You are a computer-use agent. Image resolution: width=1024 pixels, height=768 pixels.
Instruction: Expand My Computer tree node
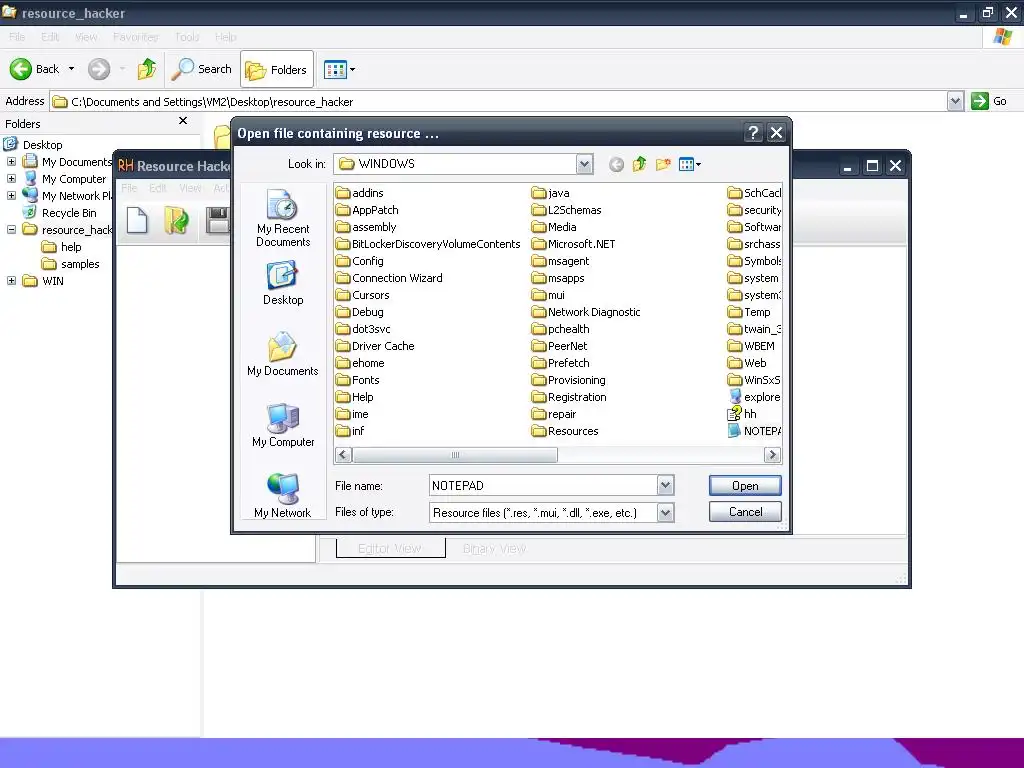(11, 178)
